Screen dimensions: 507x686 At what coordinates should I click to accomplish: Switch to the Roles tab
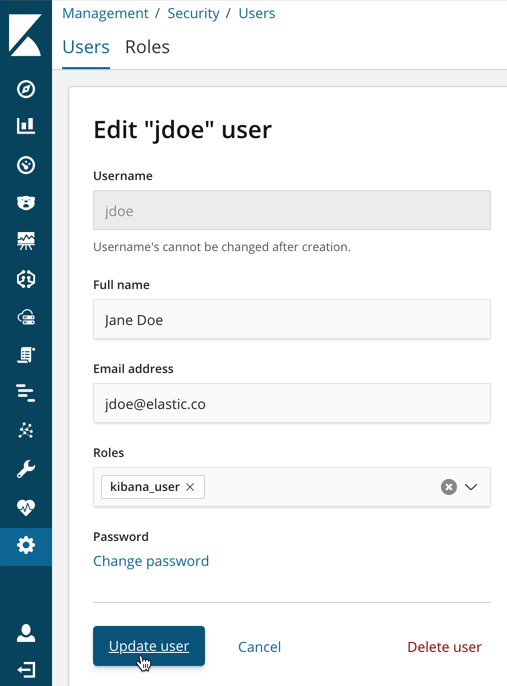tap(147, 47)
